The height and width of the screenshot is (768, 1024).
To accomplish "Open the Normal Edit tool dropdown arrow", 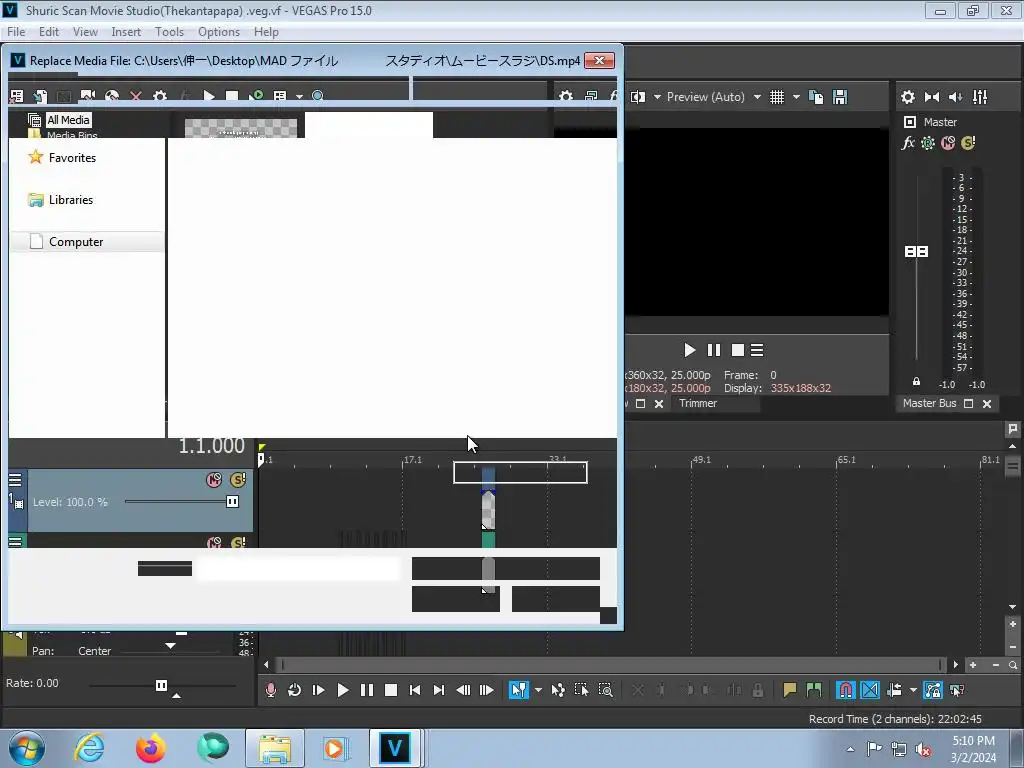I will click(538, 690).
